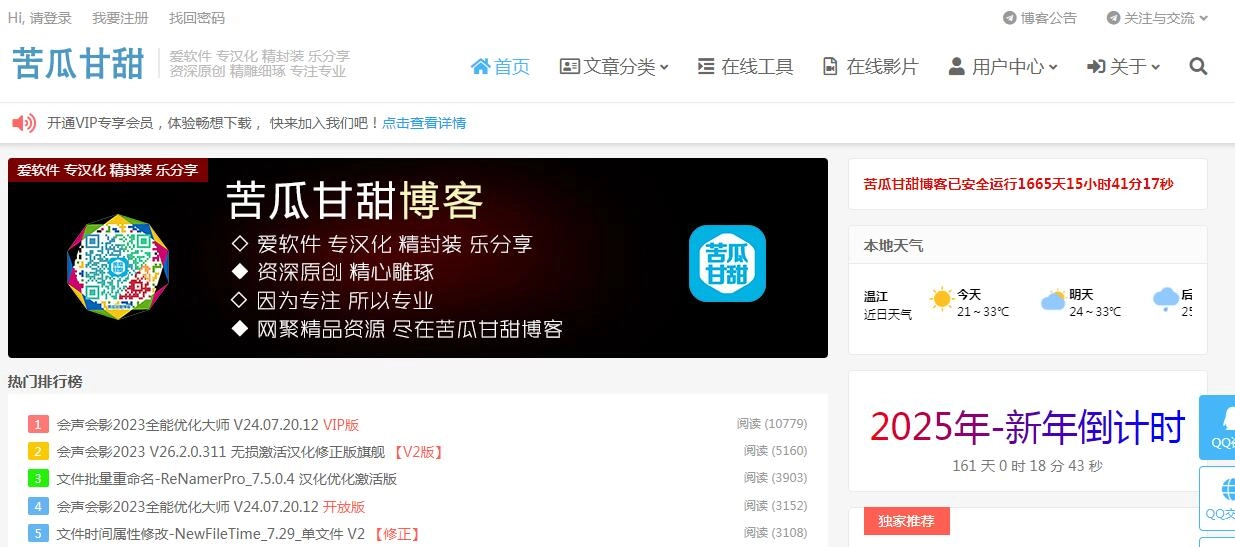Image resolution: width=1235 pixels, height=547 pixels.
Task: Open the 关注与交流 top bar dropdown
Action: pyautogui.click(x=1157, y=18)
